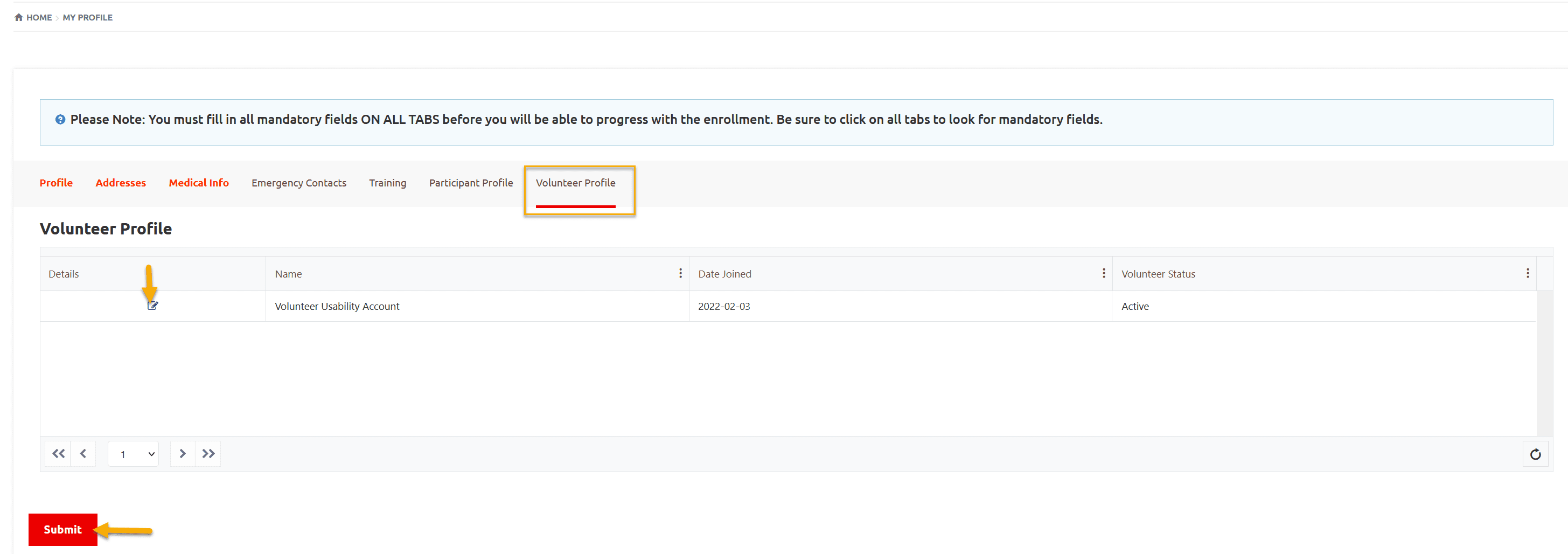The image size is (1568, 554).
Task: Open the MY PROFILE breadcrumb link
Action: coord(88,18)
